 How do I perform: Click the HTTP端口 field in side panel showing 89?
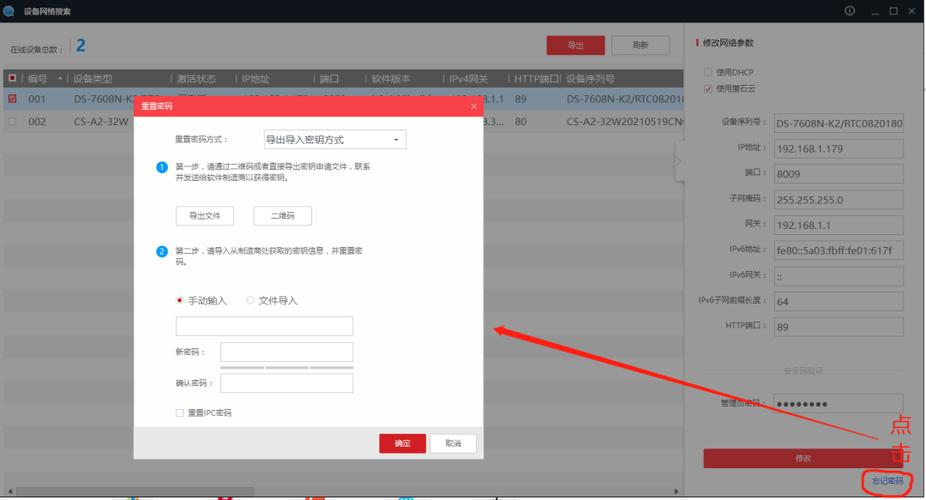[x=839, y=327]
